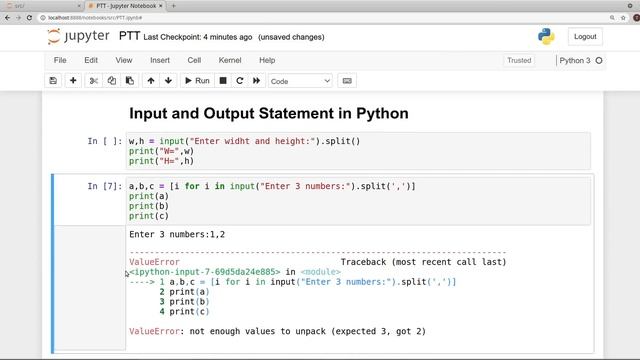The width and height of the screenshot is (640, 360).
Task: Click the (unsaved changes) status text
Action: tap(291, 37)
